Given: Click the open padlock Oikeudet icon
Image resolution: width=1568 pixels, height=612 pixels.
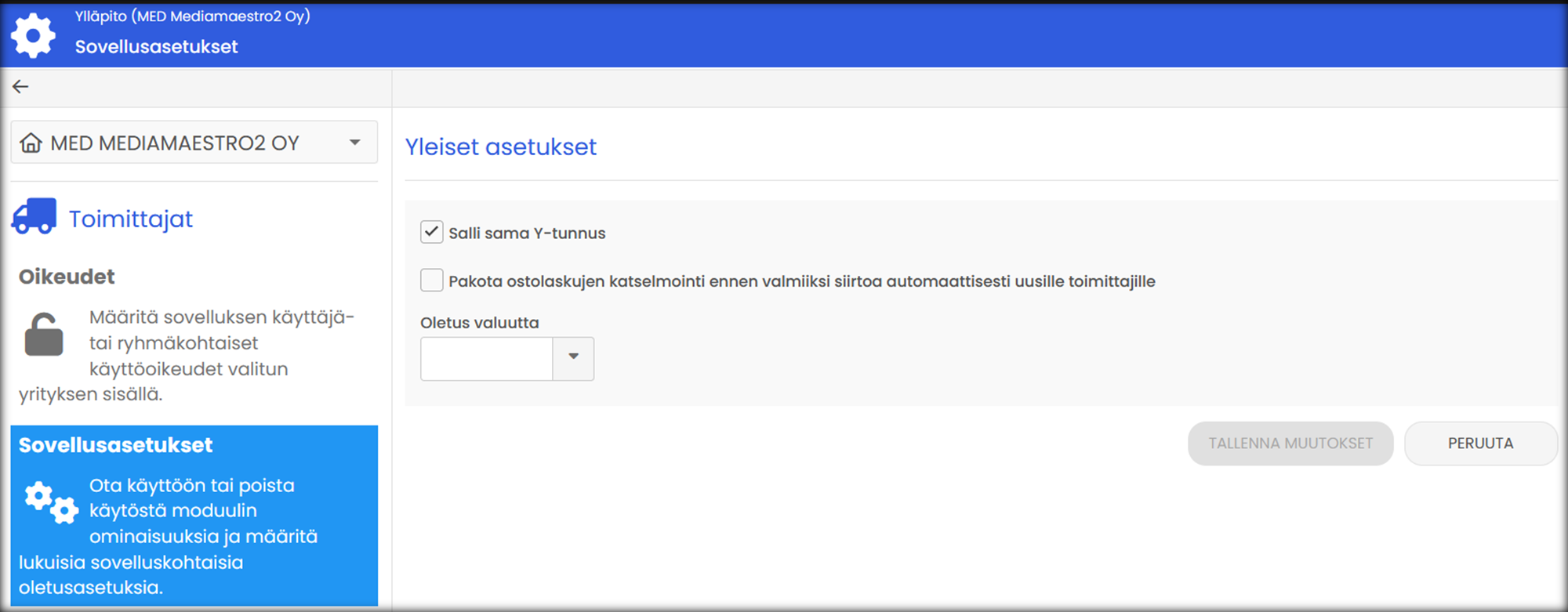Looking at the screenshot, I should (x=44, y=335).
